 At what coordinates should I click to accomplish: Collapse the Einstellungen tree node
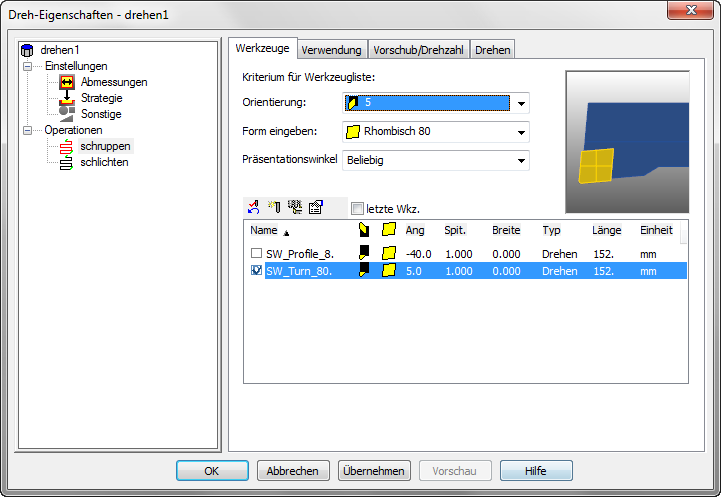[x=28, y=66]
